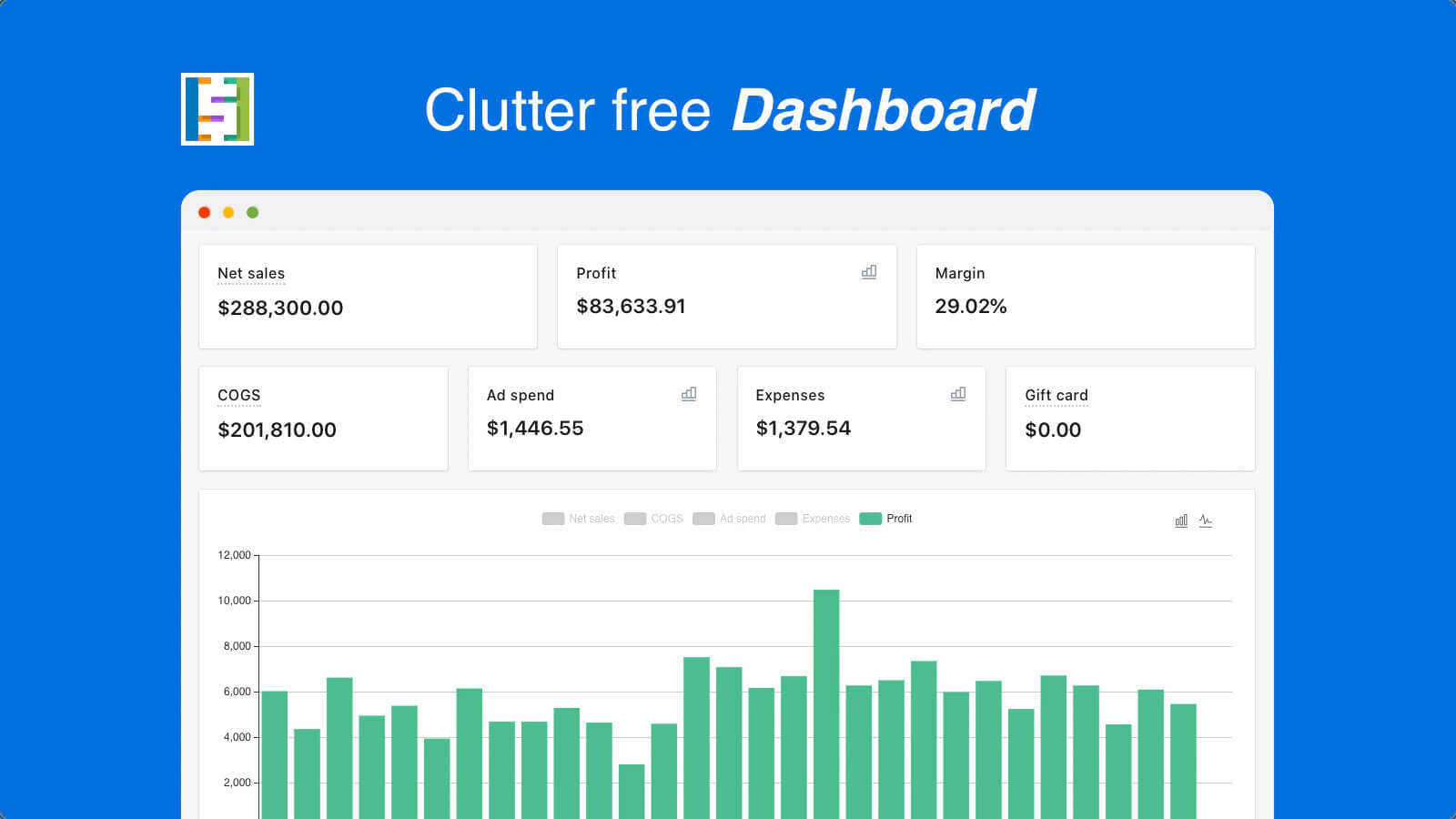Switch chart to line chart view
1456x819 pixels.
click(x=1205, y=520)
